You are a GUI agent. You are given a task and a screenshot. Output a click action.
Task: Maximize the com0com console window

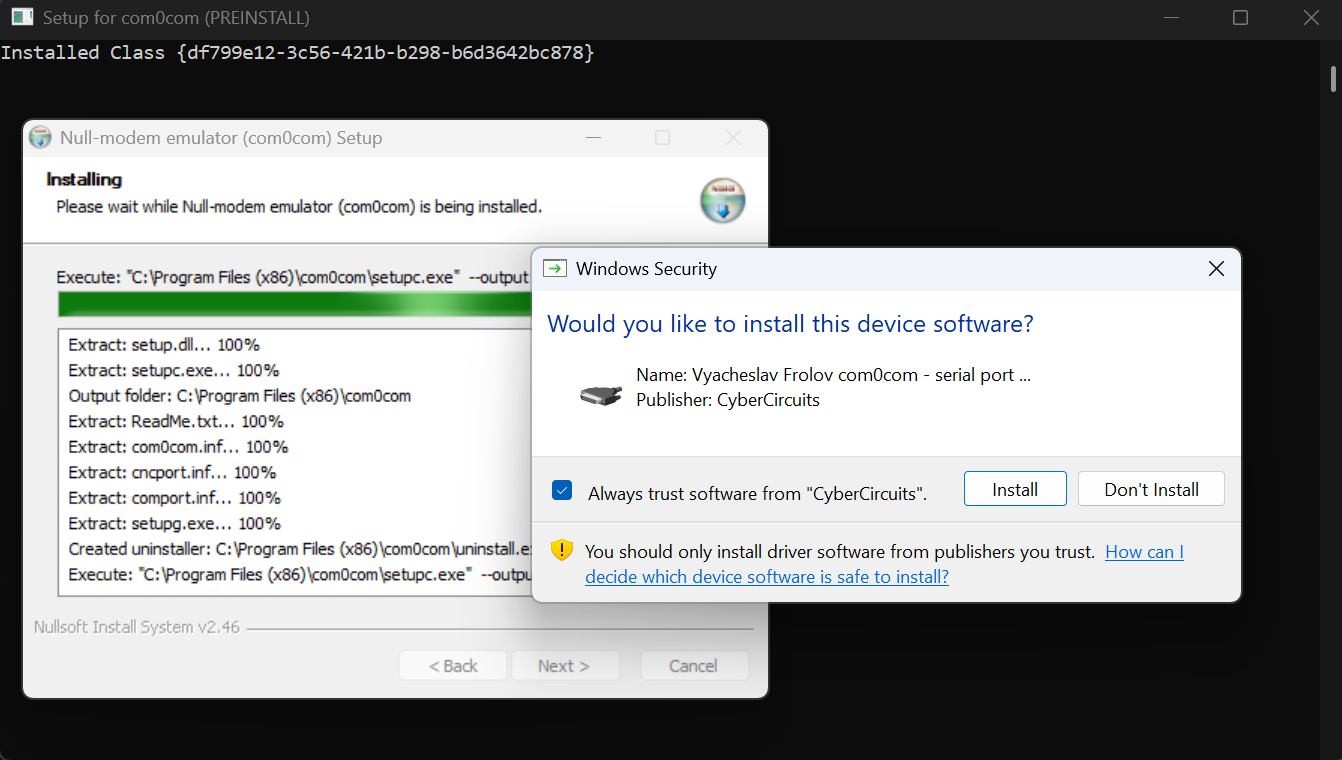[1240, 18]
